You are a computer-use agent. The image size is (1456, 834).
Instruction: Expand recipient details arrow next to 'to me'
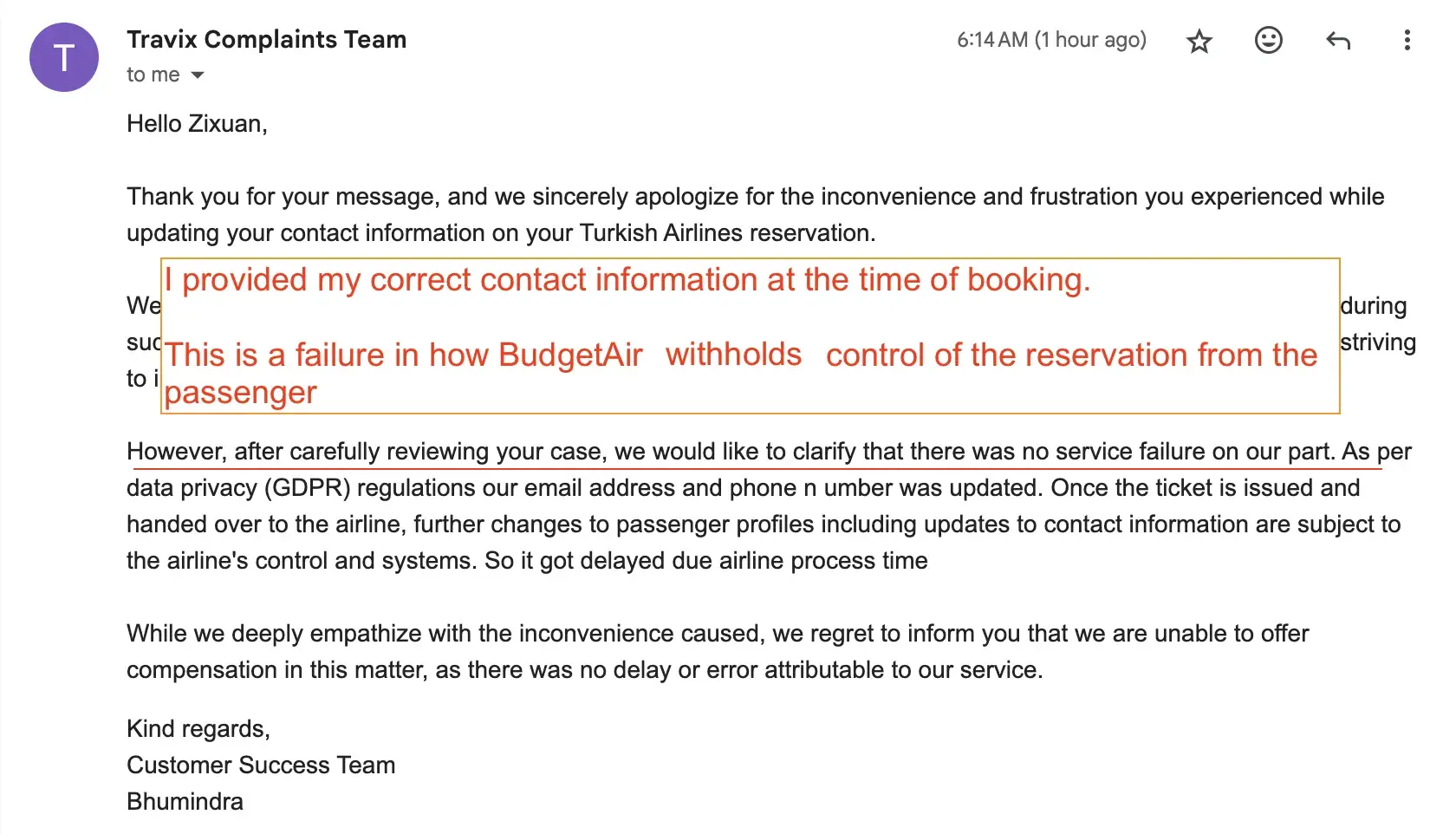[198, 75]
